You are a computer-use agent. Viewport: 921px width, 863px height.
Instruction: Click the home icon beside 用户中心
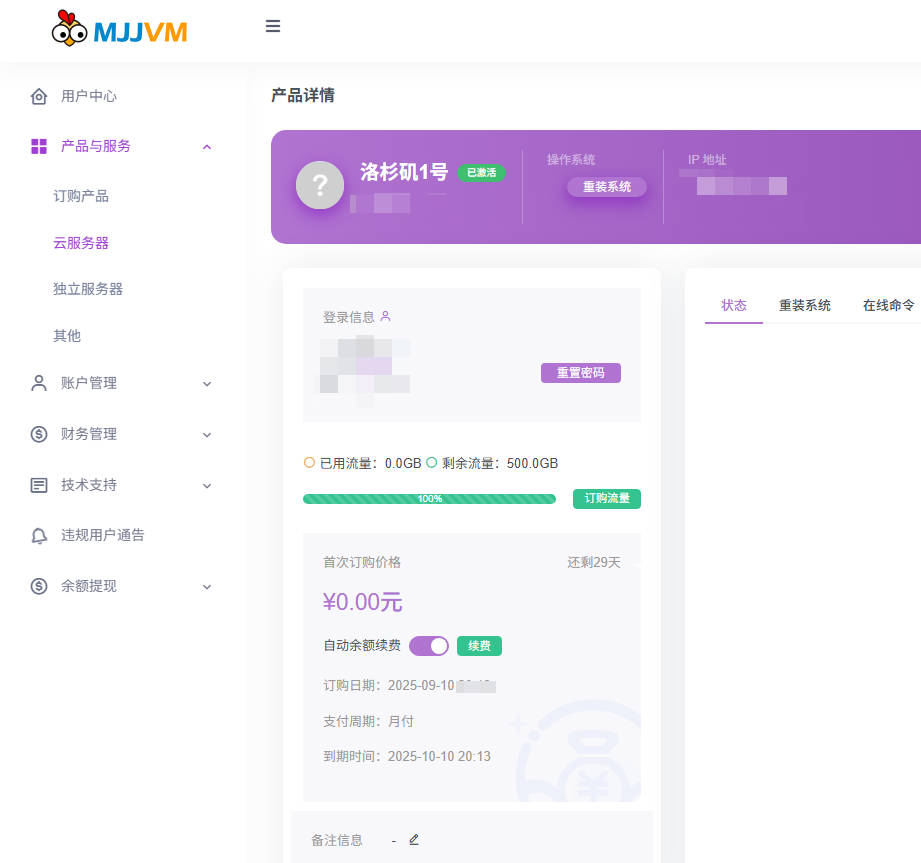[39, 97]
